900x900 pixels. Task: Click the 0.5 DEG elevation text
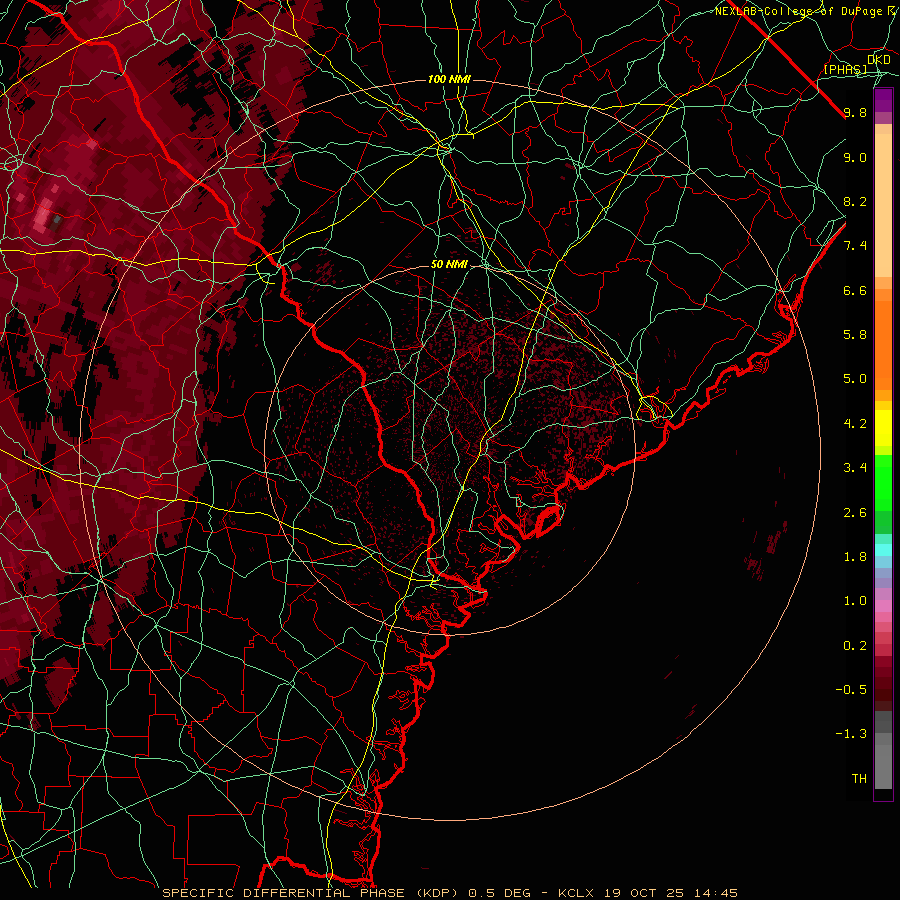tap(501, 893)
